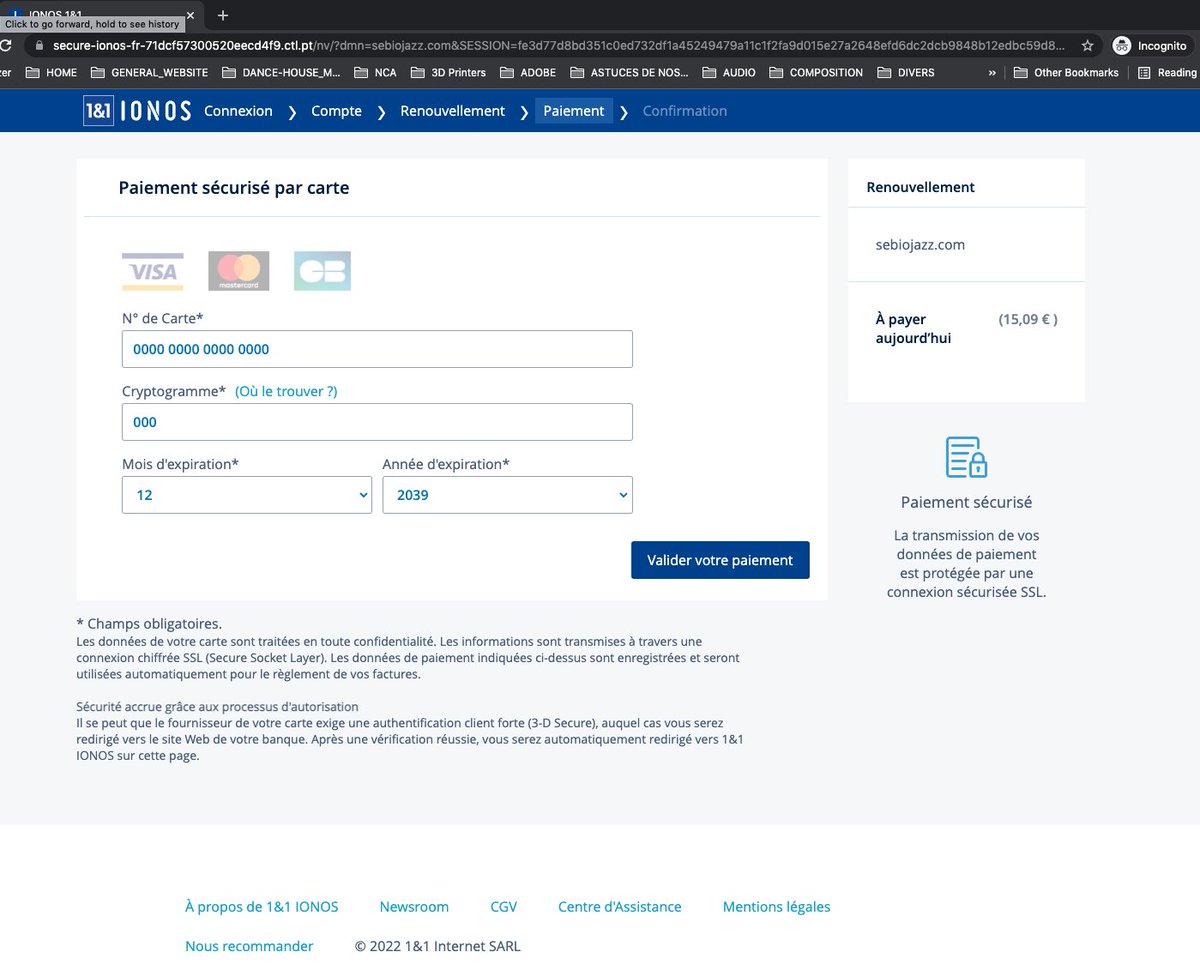Go to the Renouvellement step

coord(453,111)
